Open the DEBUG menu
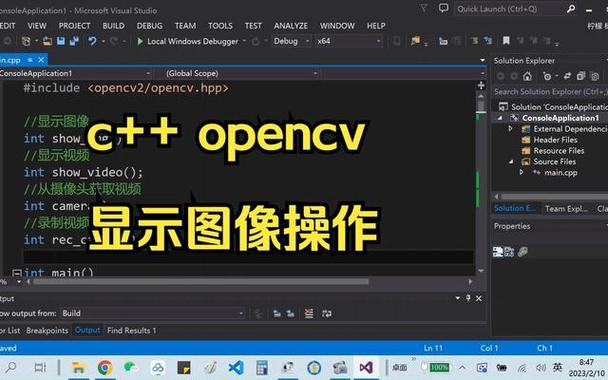 point(149,26)
